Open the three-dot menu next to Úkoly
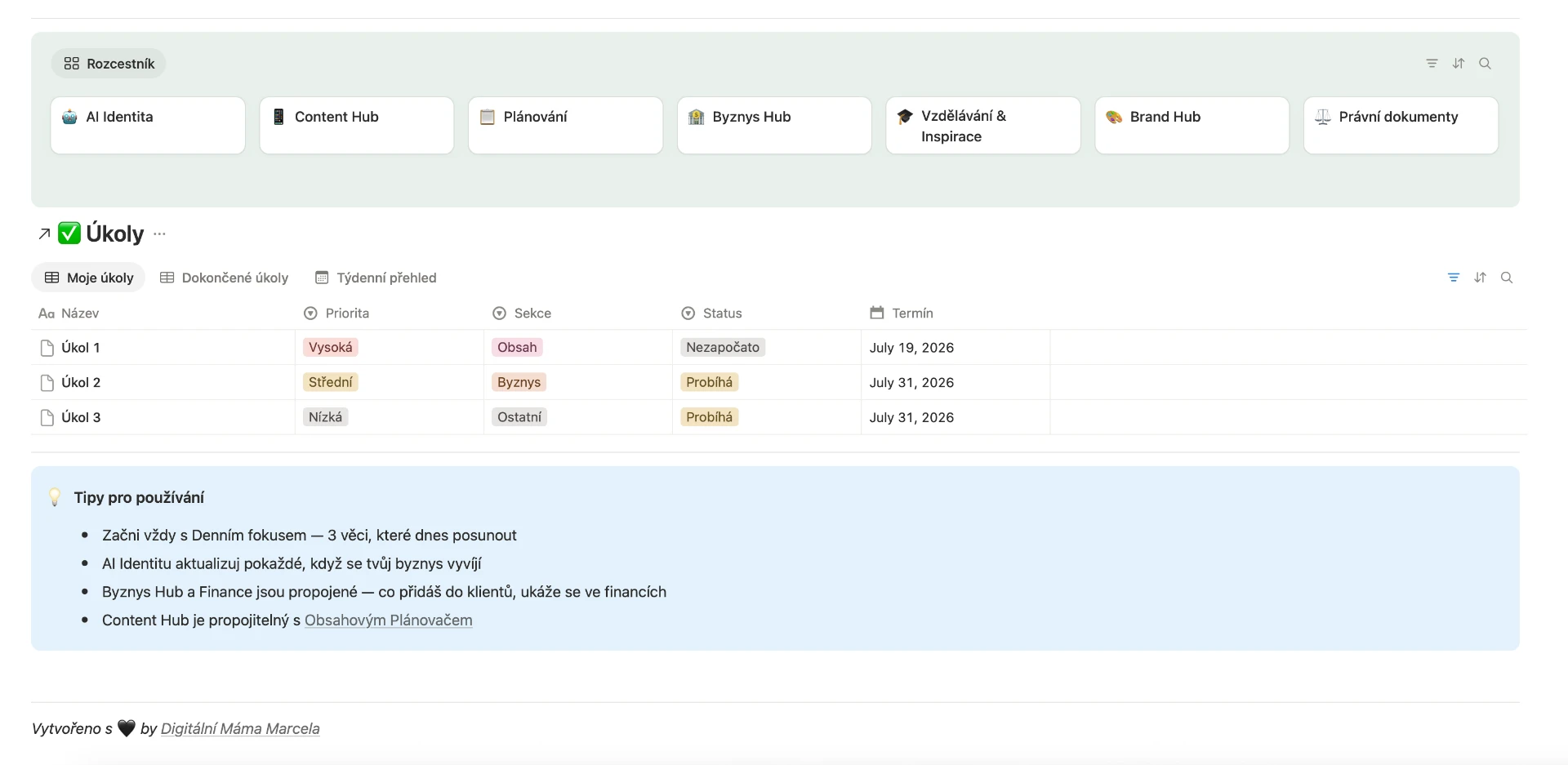 click(x=159, y=234)
